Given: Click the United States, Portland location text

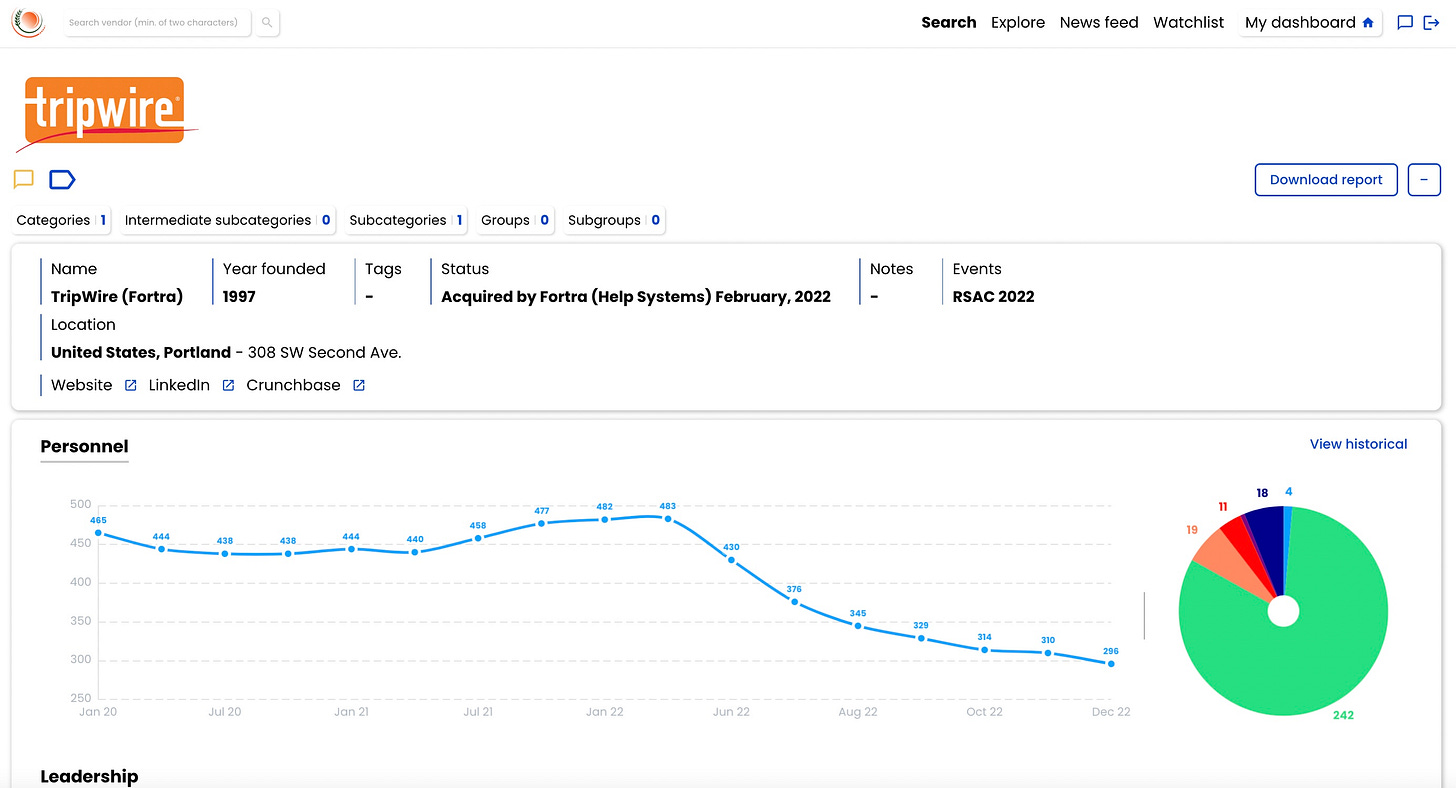Looking at the screenshot, I should [141, 352].
